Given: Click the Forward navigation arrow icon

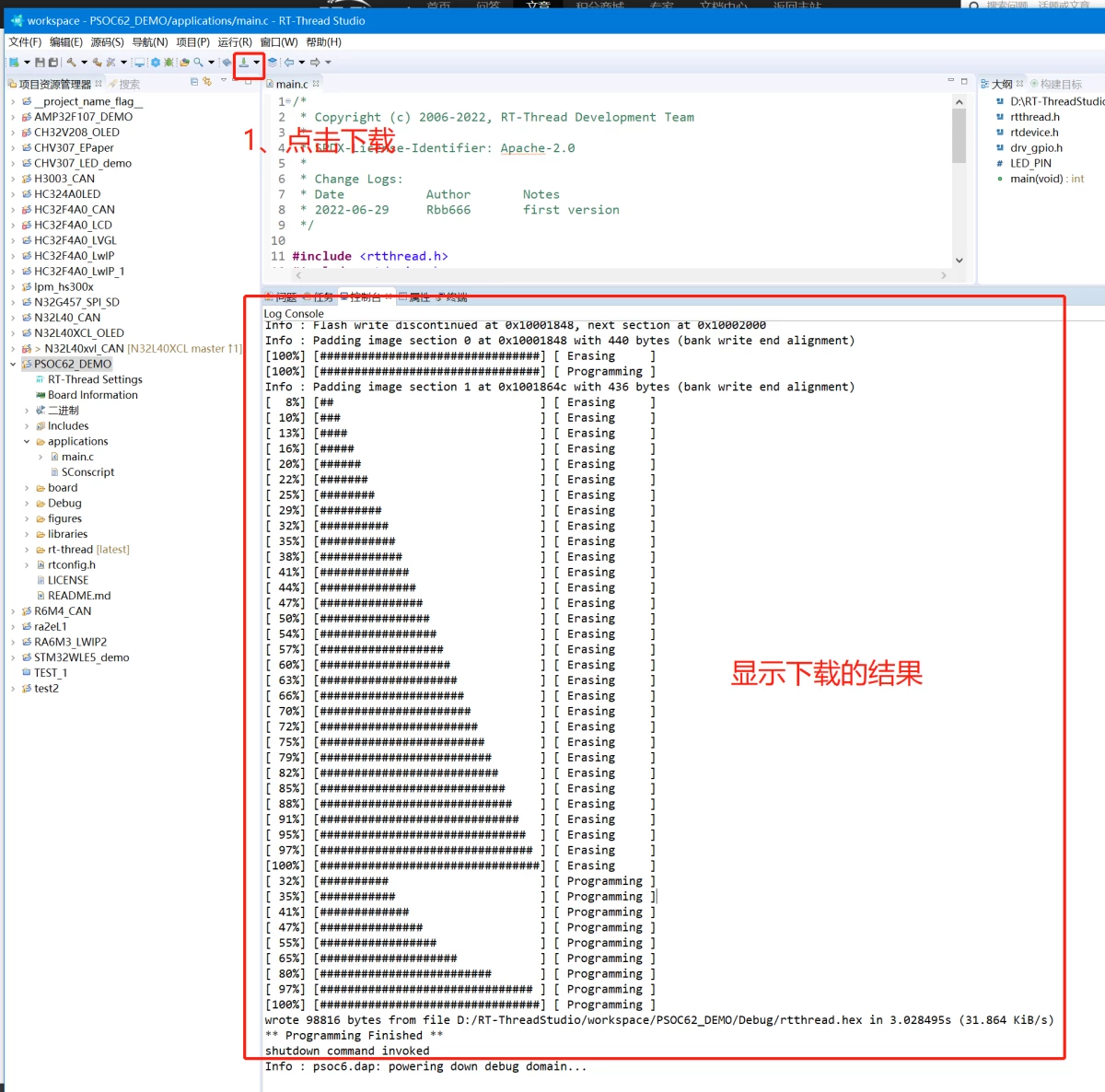Looking at the screenshot, I should tap(314, 62).
